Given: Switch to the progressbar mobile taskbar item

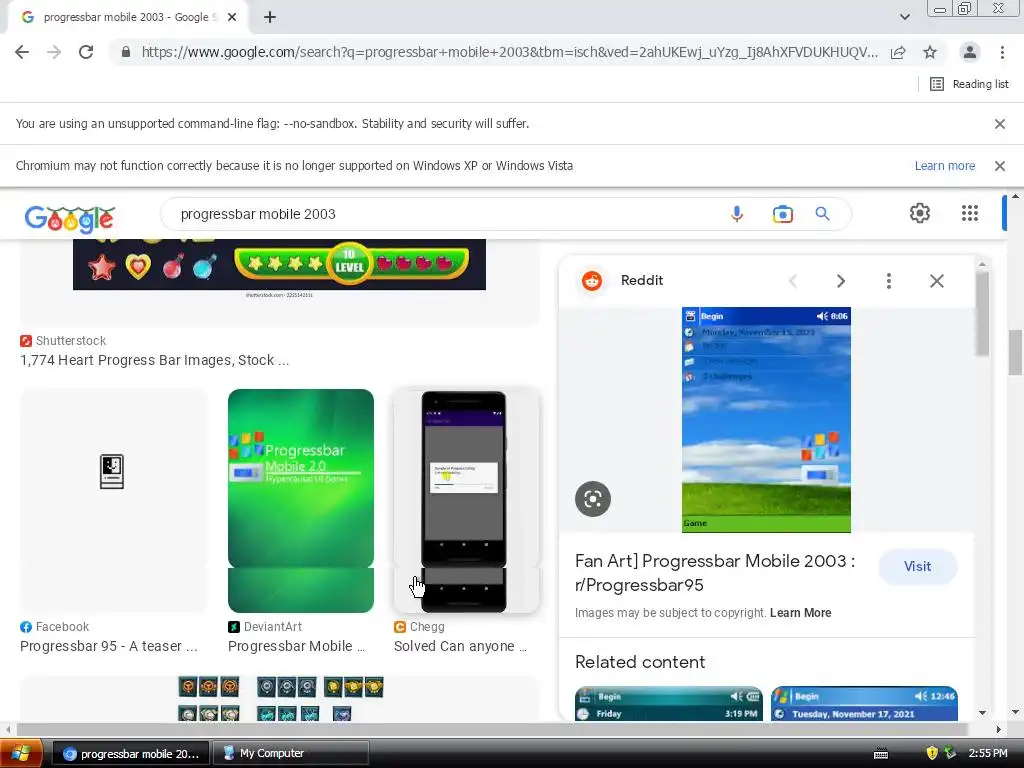Looking at the screenshot, I should (x=131, y=754).
